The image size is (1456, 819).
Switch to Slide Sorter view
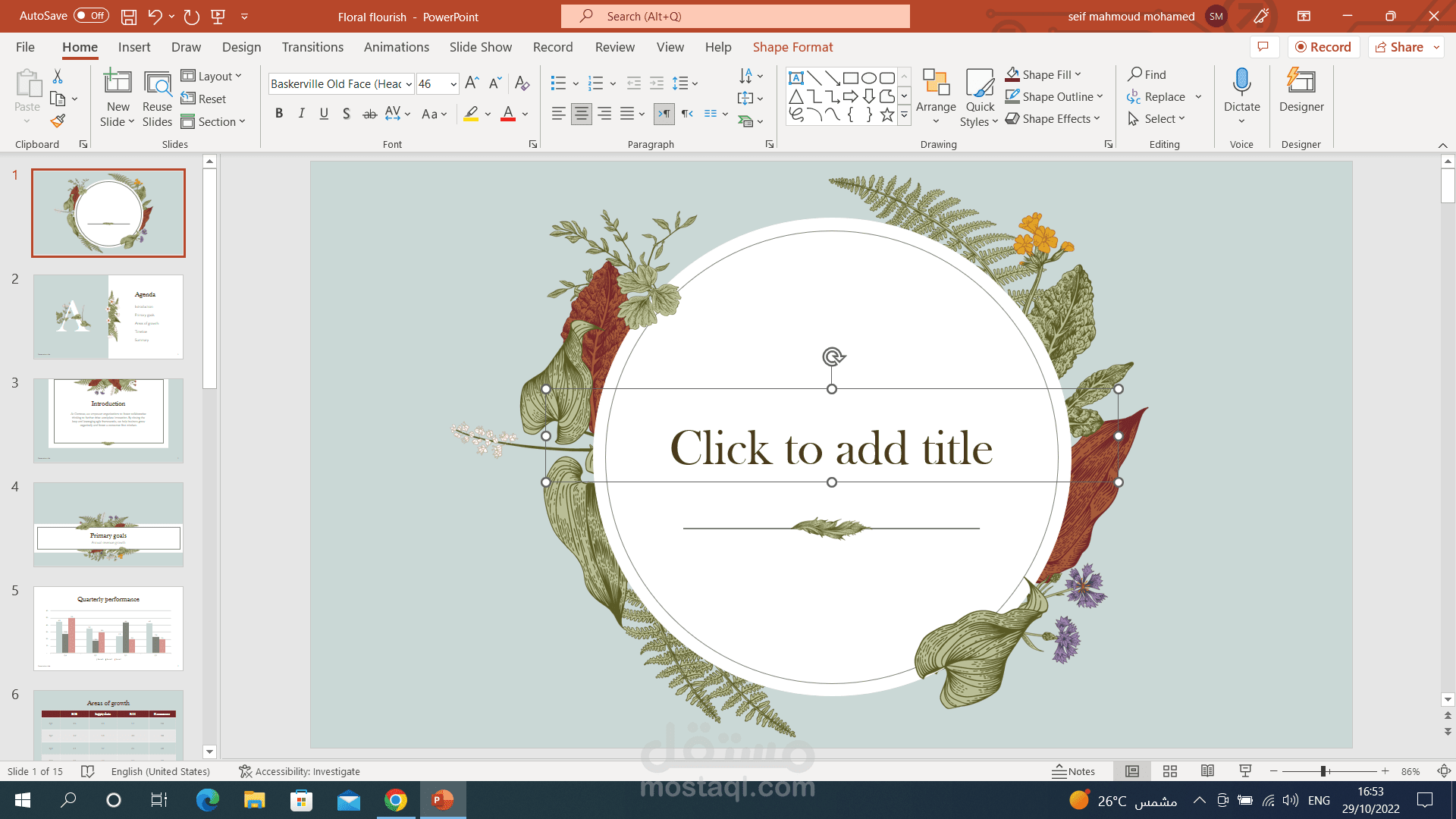[x=1170, y=771]
